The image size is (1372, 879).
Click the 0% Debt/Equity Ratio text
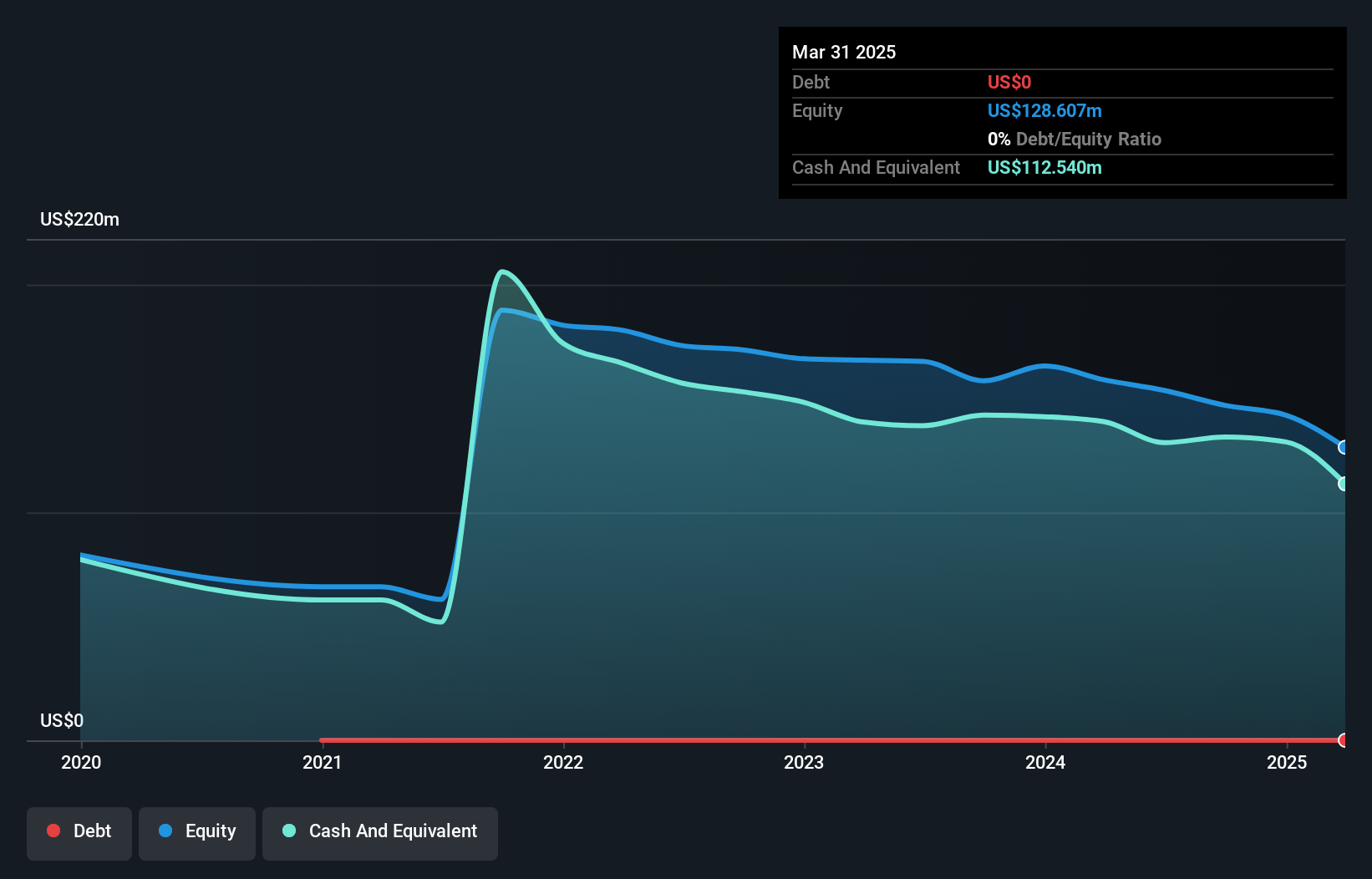[x=1075, y=139]
